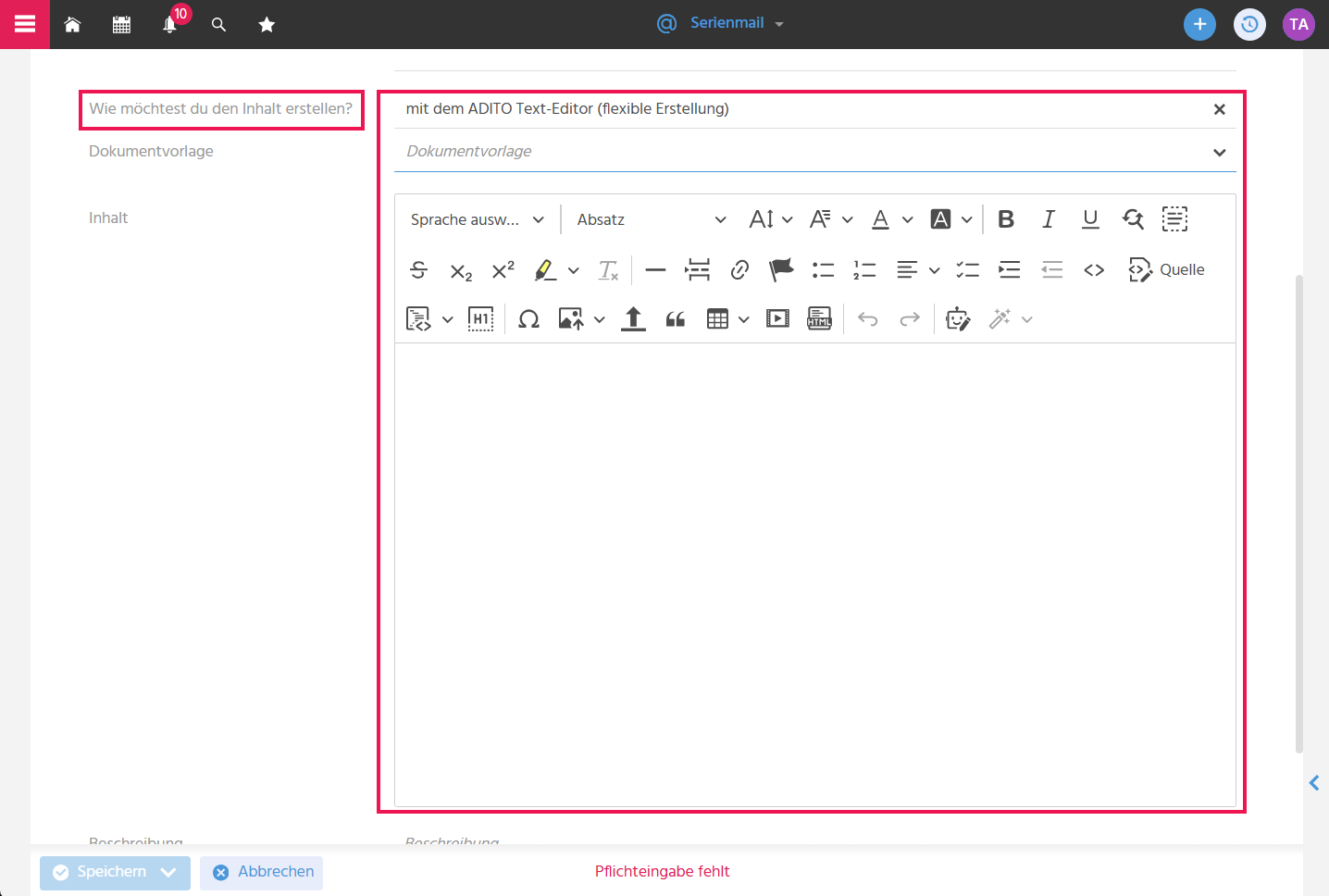The image size is (1329, 896).
Task: Toggle underline formatting
Action: 1090,219
